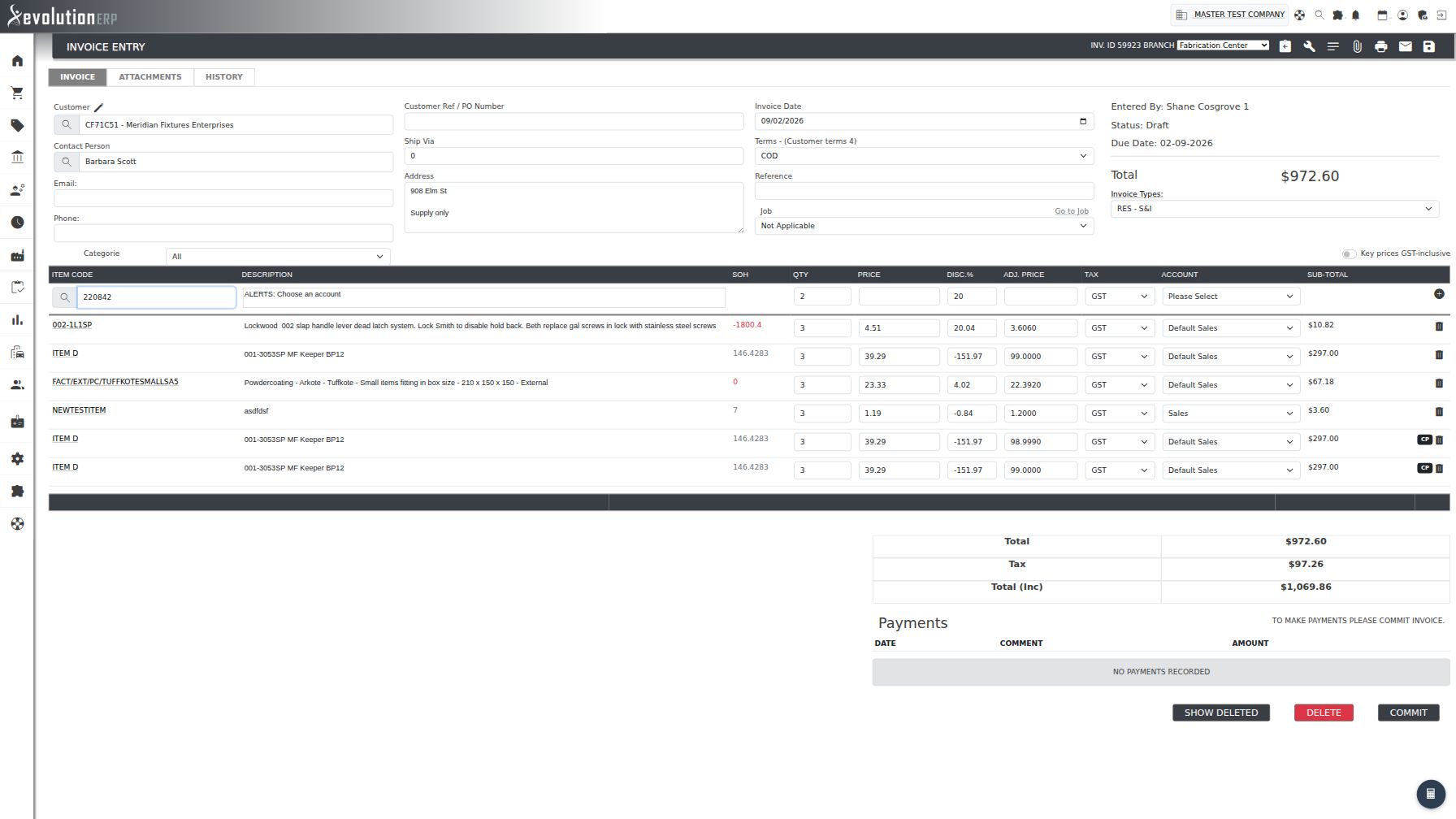Image resolution: width=1456 pixels, height=819 pixels.
Task: Click the Show Deleted button
Action: [1220, 713]
